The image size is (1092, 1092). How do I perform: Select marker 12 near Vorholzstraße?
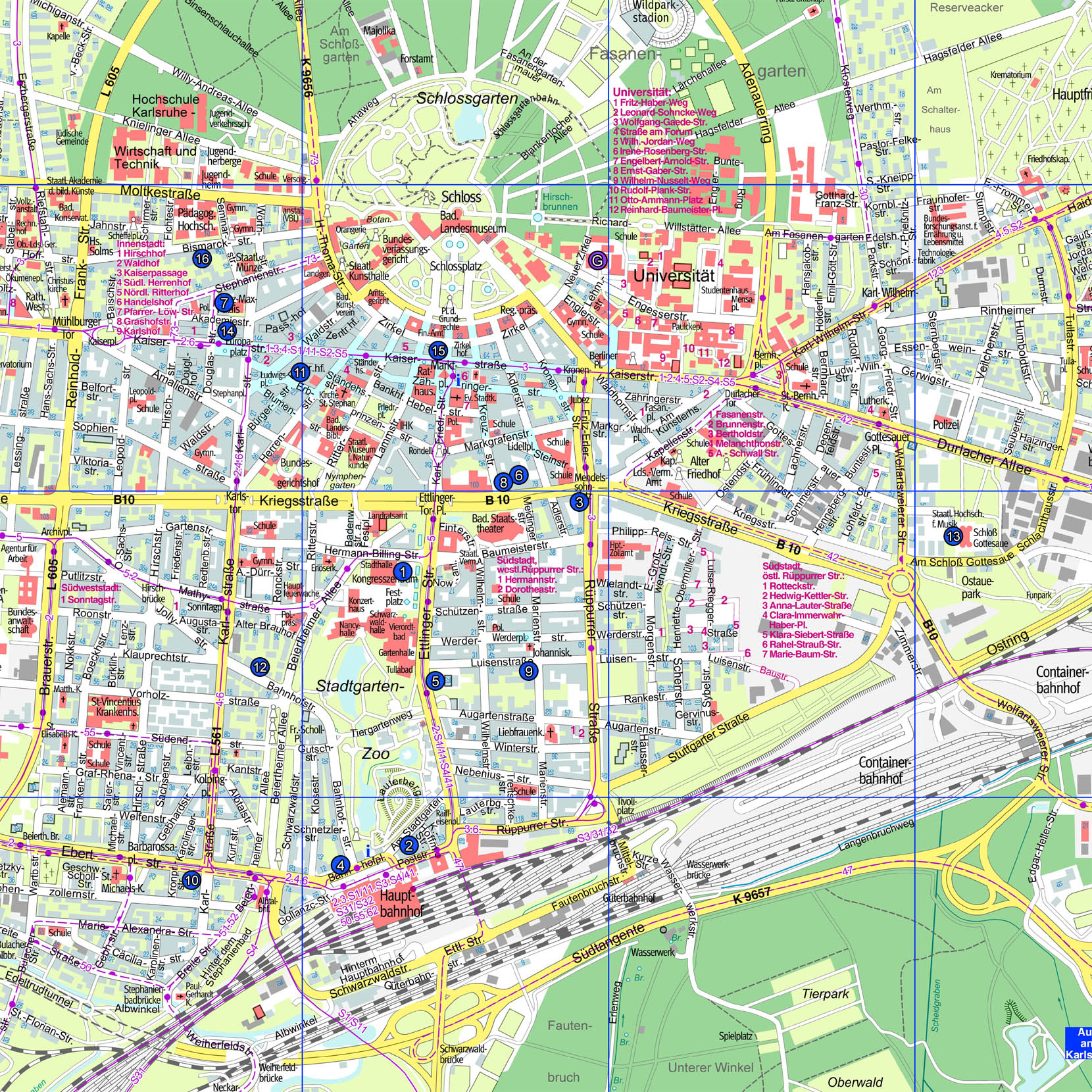[259, 667]
